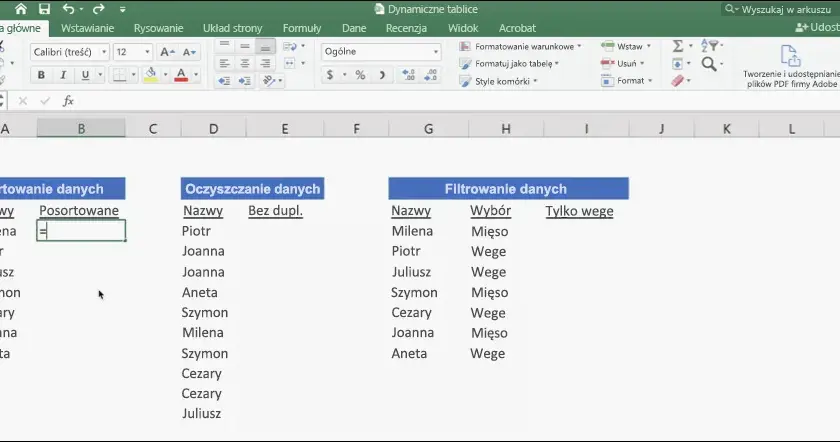Viewport: 840px width, 442px height.
Task: Open Formatowanie warunkowe menu
Action: click(x=520, y=47)
